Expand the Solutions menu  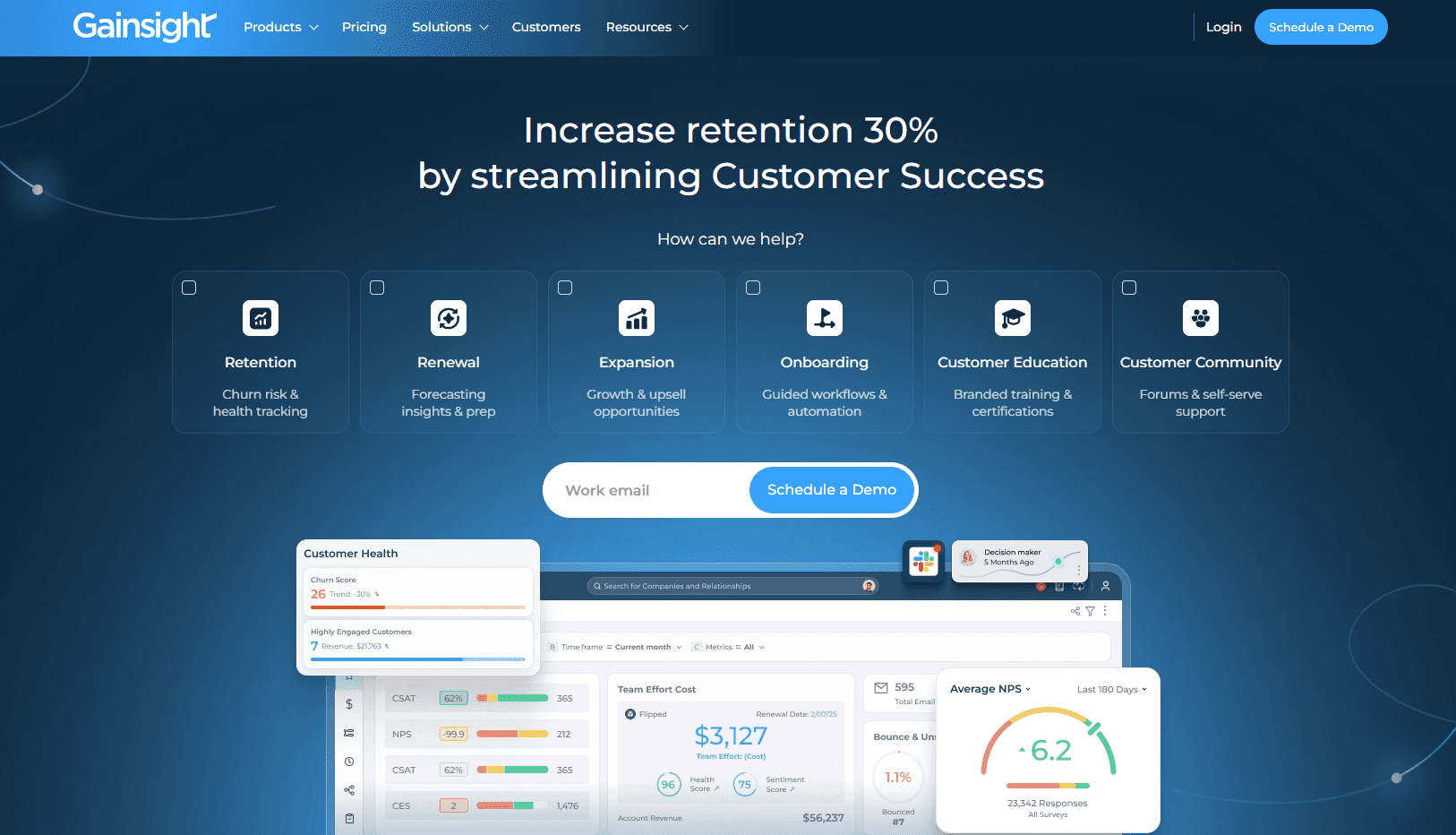(450, 27)
